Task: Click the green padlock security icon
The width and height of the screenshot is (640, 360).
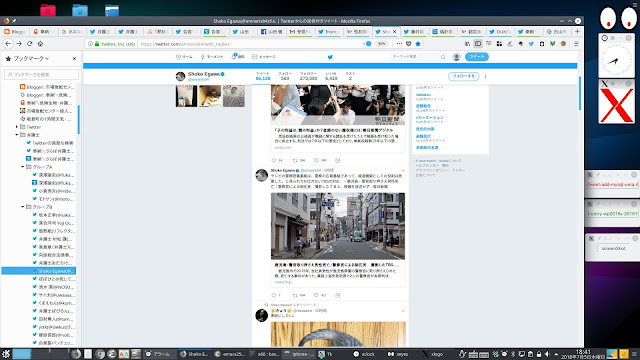Action: click(x=97, y=44)
